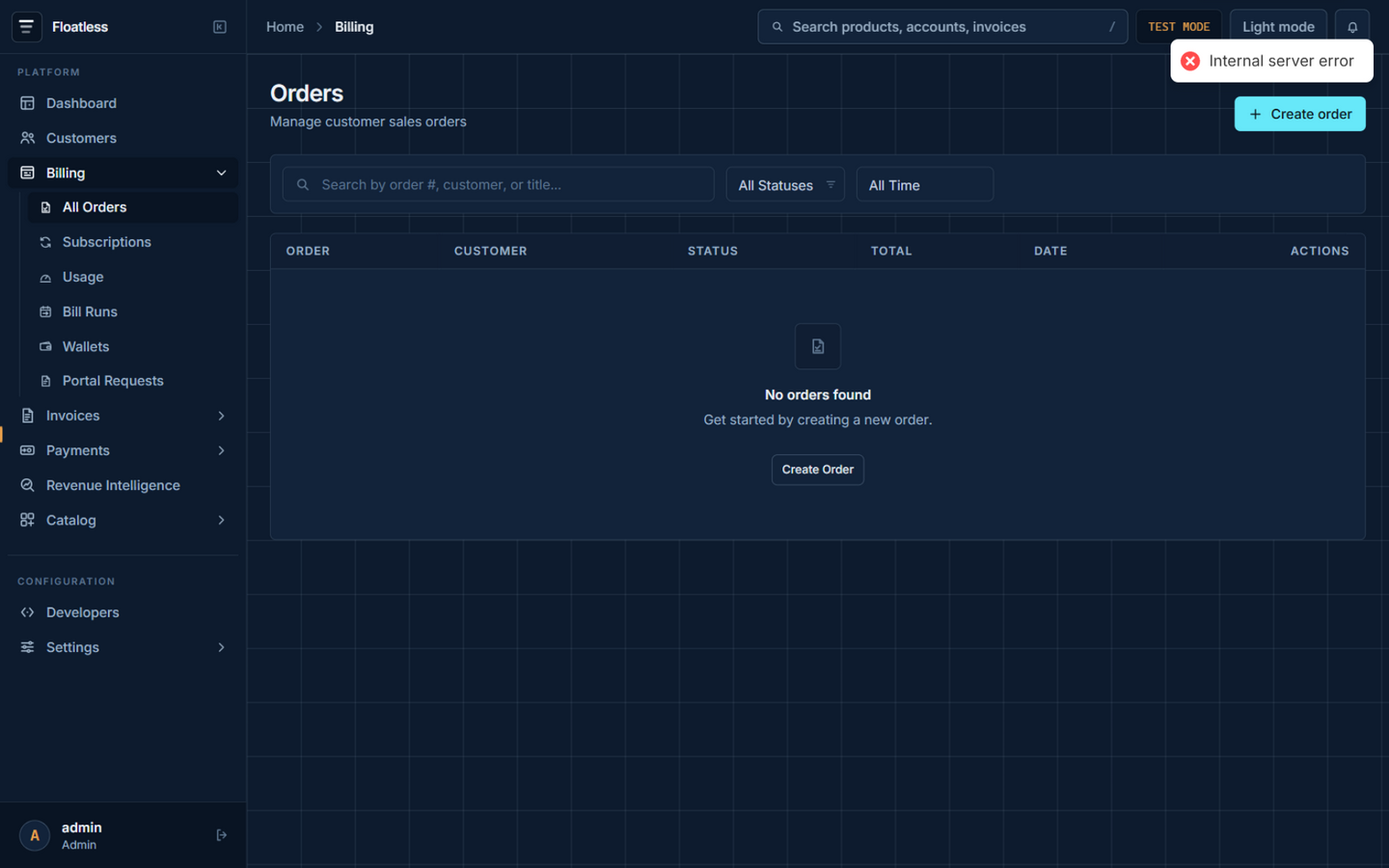Click the red error icon in toast

(1190, 61)
